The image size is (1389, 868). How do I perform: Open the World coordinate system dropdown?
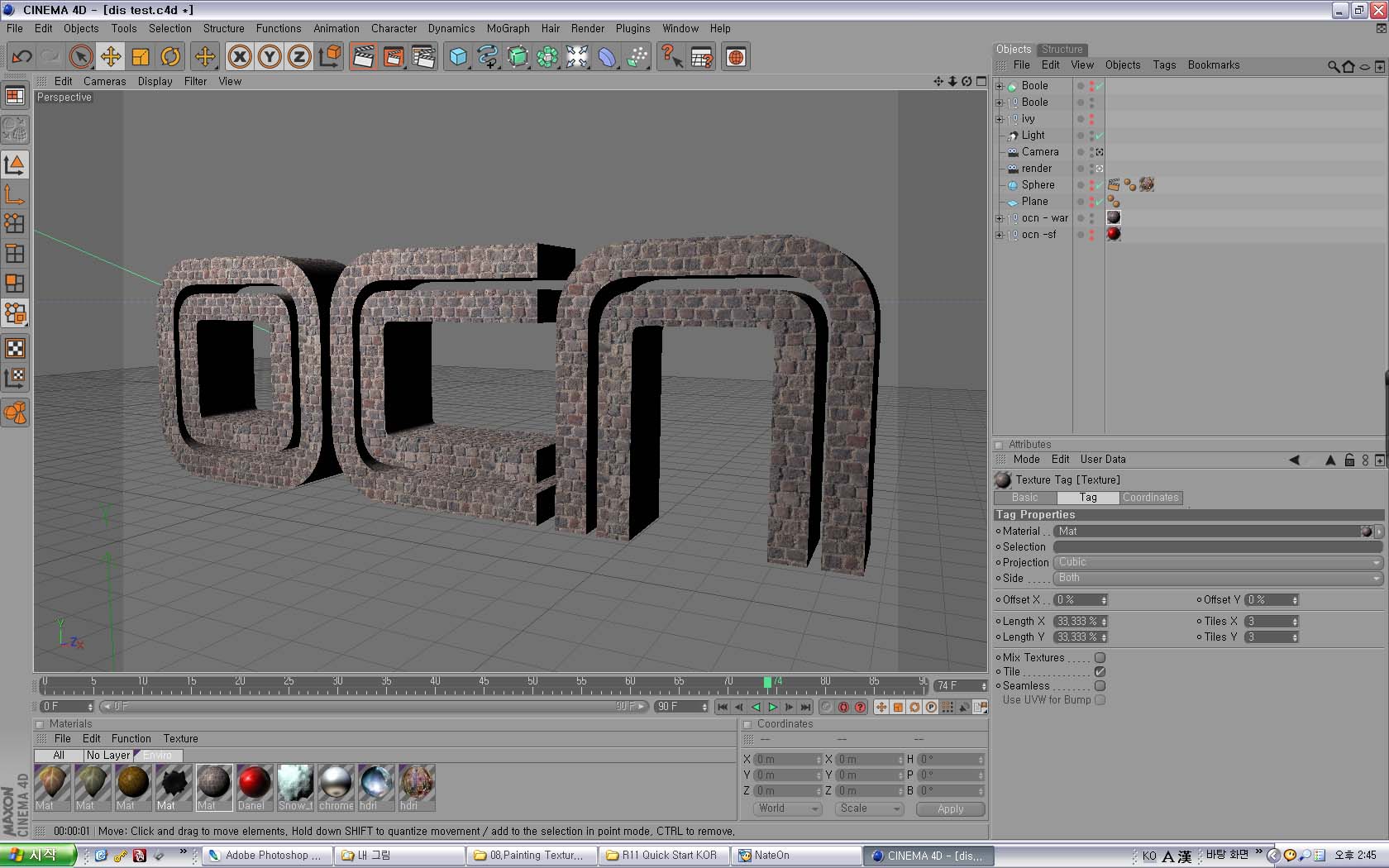[x=787, y=808]
